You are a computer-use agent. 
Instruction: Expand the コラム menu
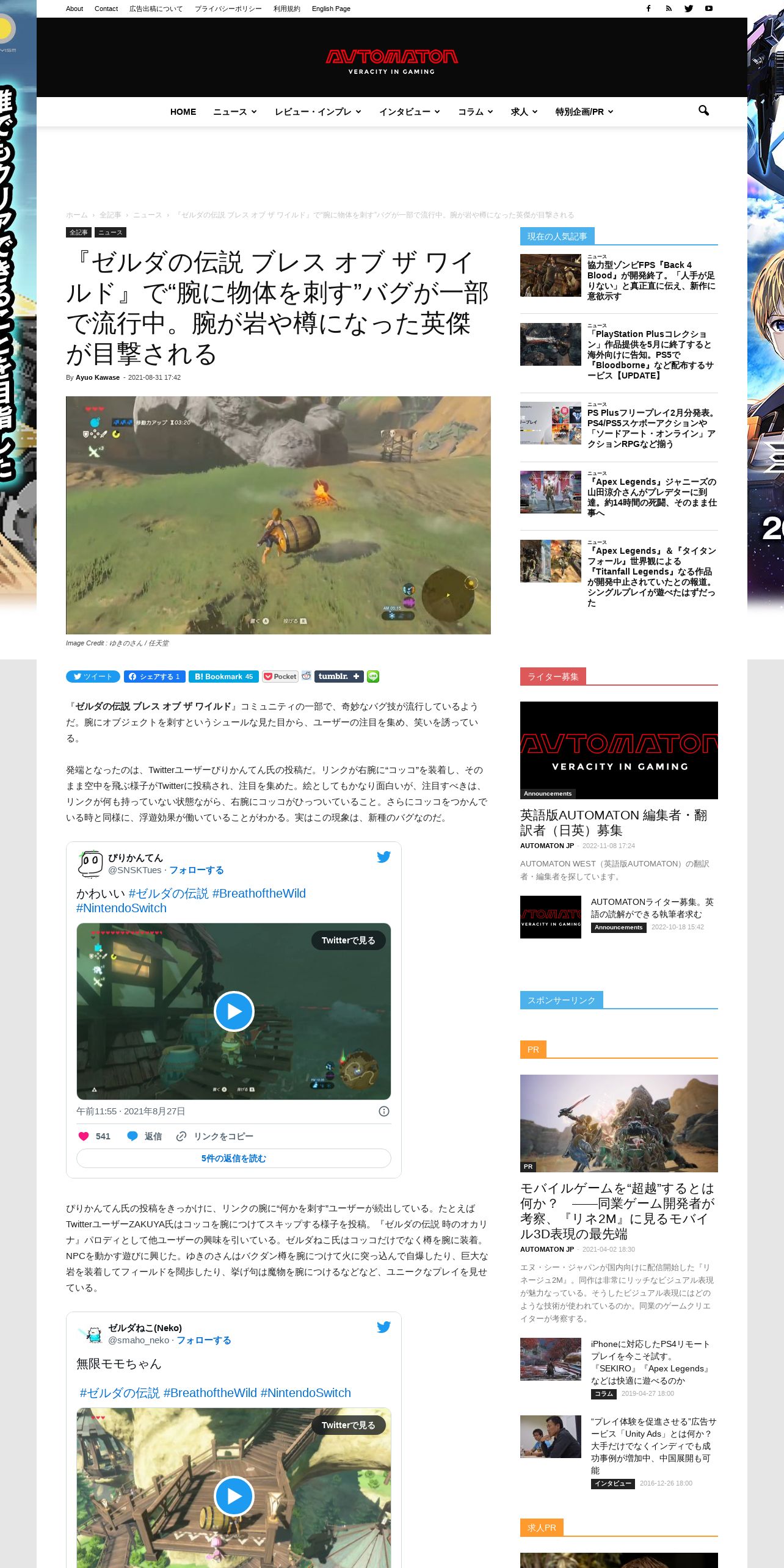pyautogui.click(x=476, y=112)
